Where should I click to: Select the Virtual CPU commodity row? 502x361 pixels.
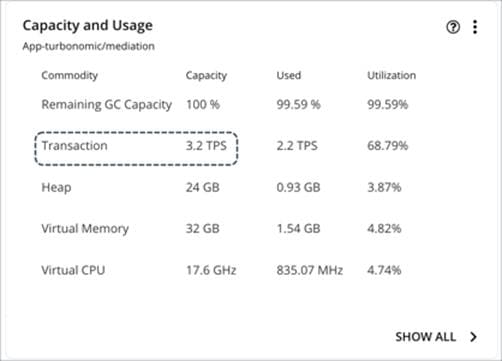229,270
